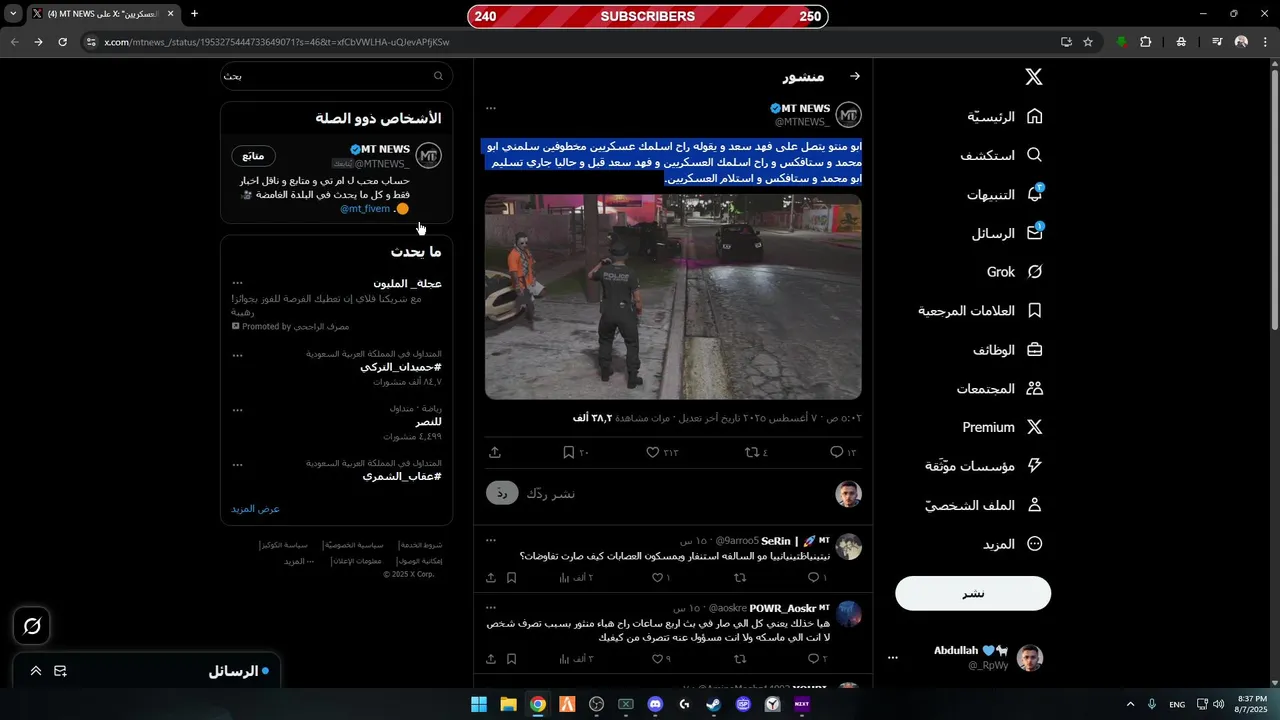
Task: Open options for عجلة_المليون trend
Action: point(237,283)
